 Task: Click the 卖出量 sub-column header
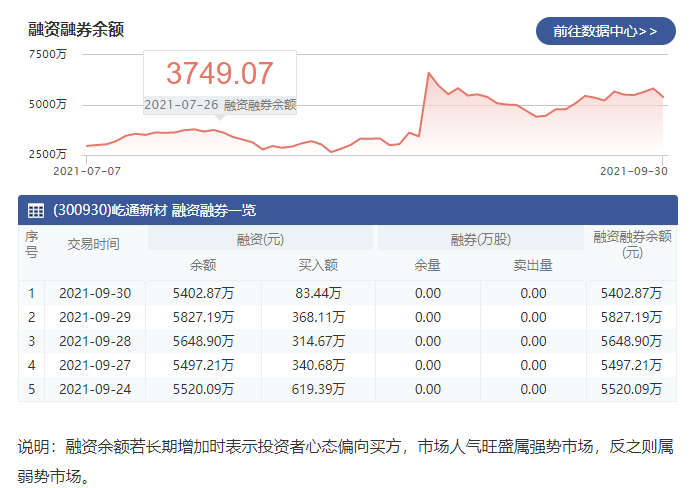[x=533, y=266]
